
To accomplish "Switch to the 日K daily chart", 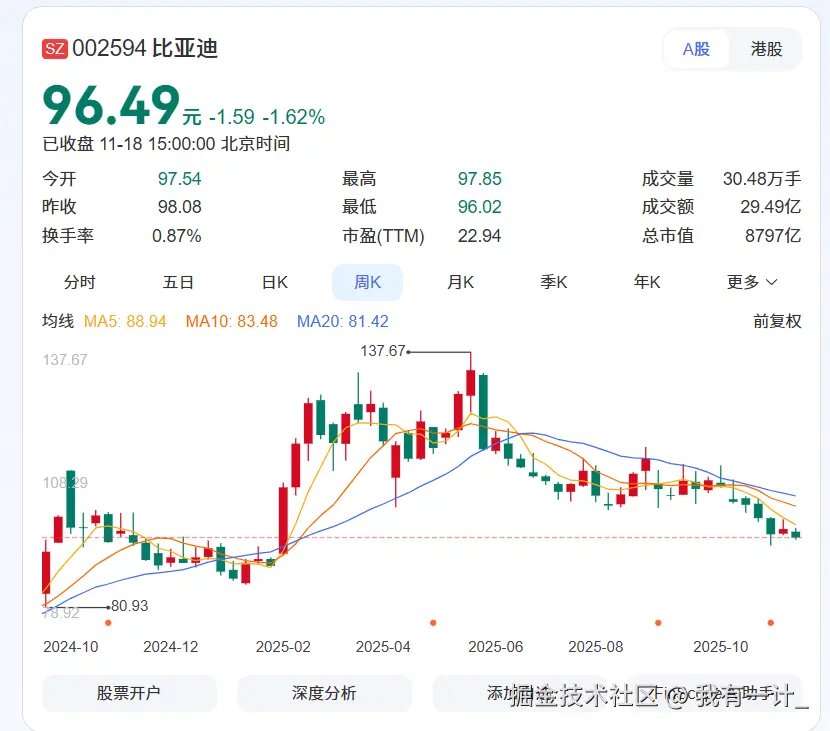I will (273, 282).
